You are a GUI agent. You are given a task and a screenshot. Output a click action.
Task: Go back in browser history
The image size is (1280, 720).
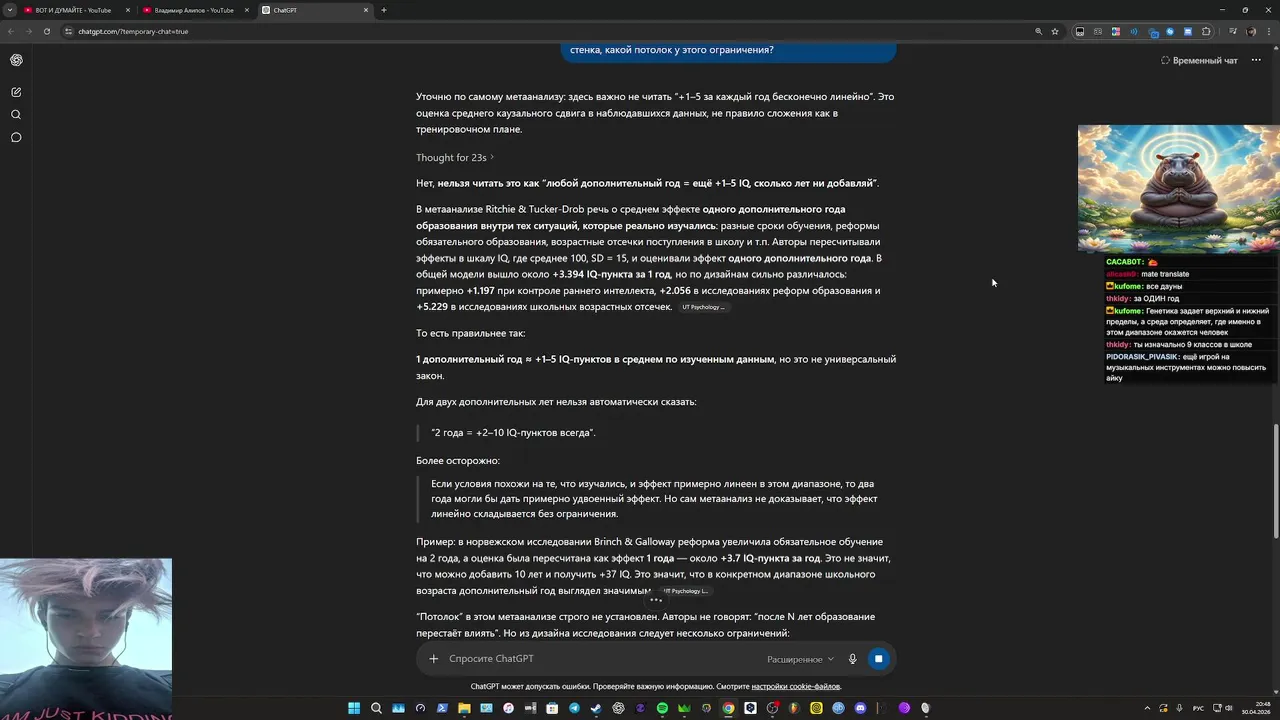point(11,31)
